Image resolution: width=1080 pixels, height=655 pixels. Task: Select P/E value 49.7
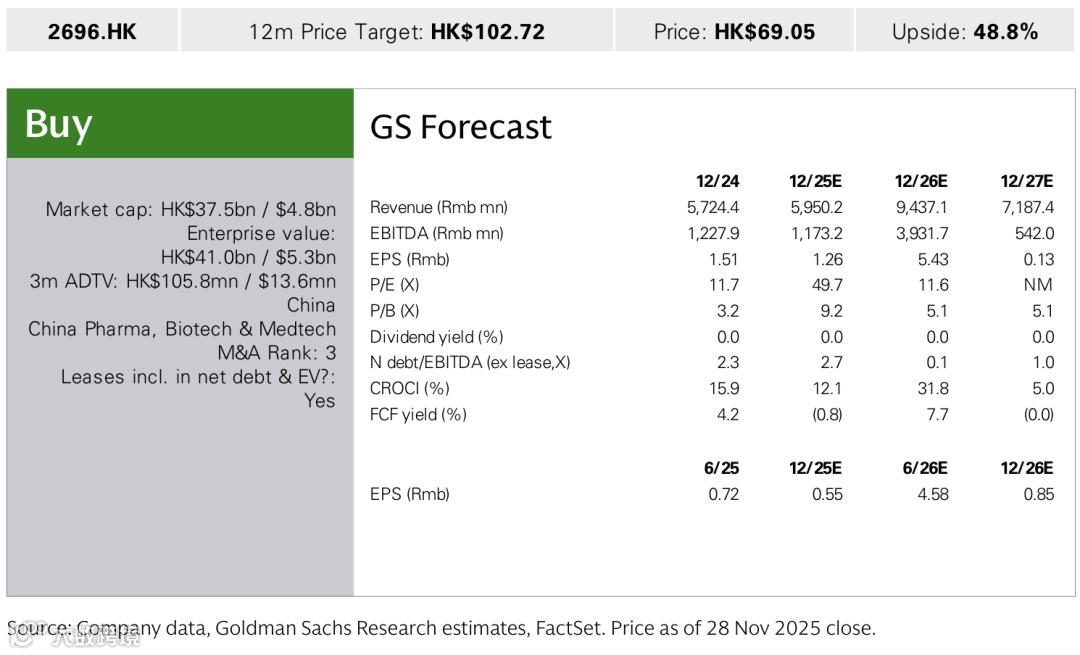(827, 285)
